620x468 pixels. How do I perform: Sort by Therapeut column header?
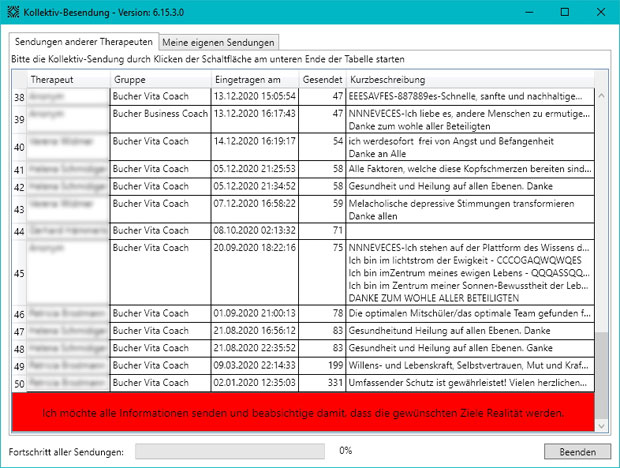tap(68, 79)
